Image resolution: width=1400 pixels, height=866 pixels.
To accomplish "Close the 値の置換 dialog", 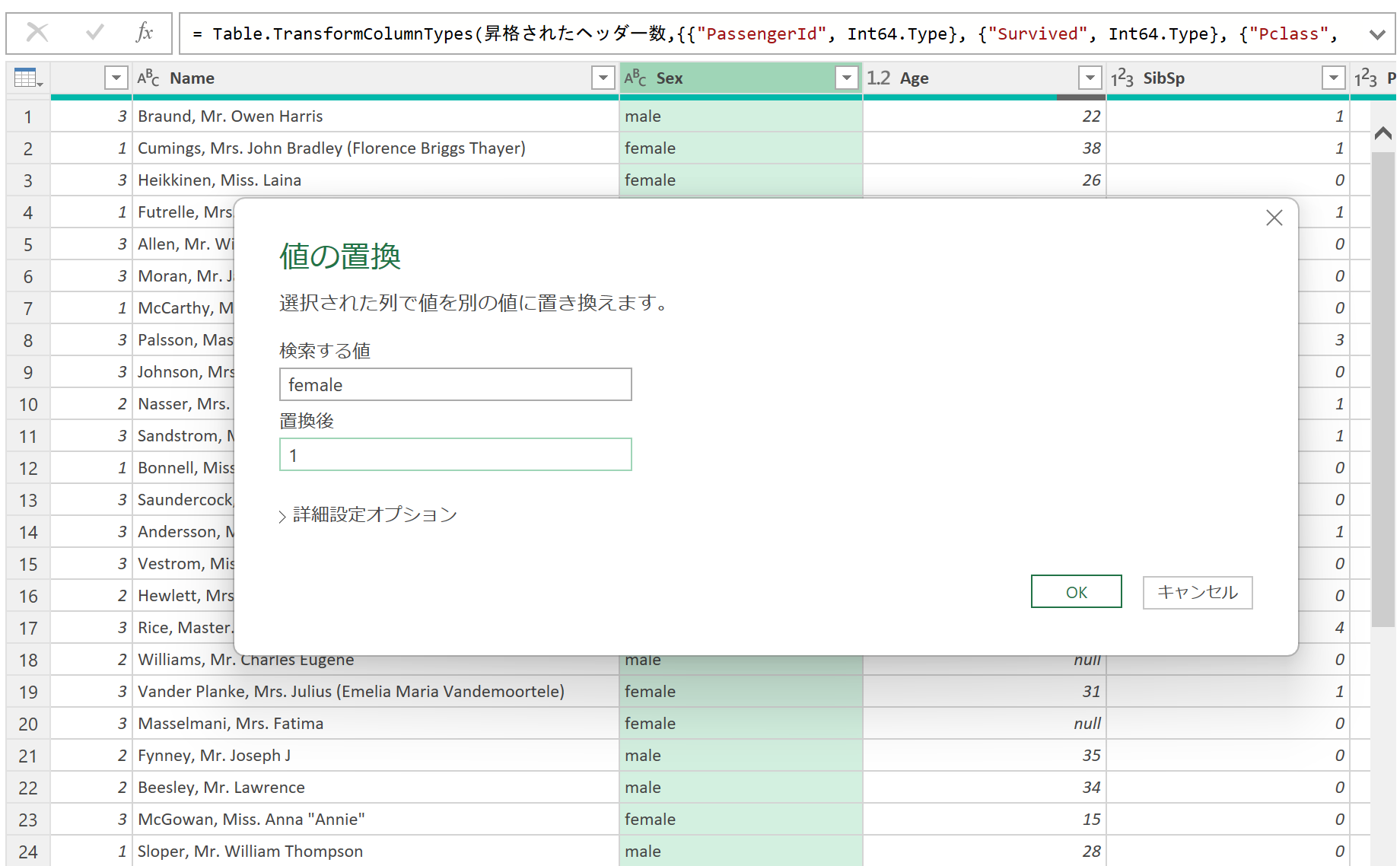I will 1274,218.
